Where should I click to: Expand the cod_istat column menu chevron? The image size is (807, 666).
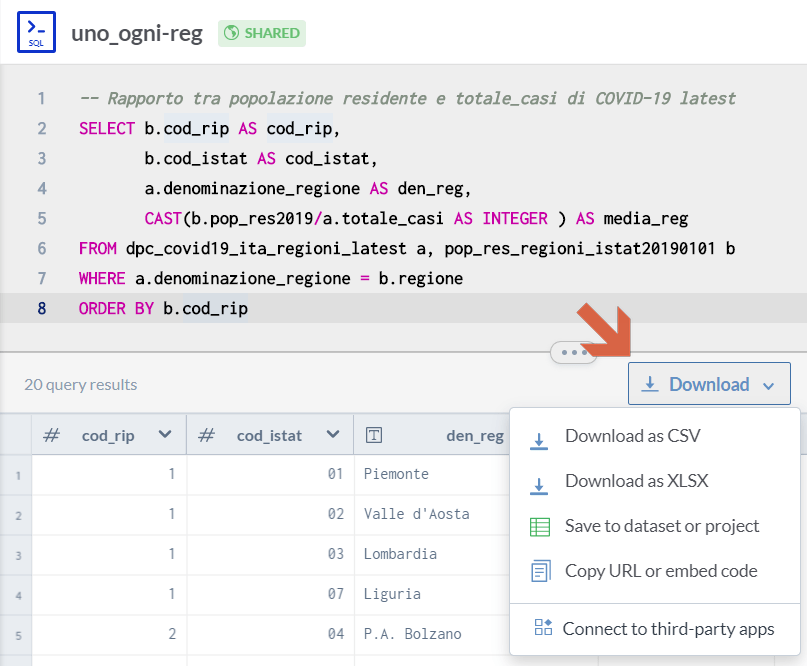click(x=332, y=435)
